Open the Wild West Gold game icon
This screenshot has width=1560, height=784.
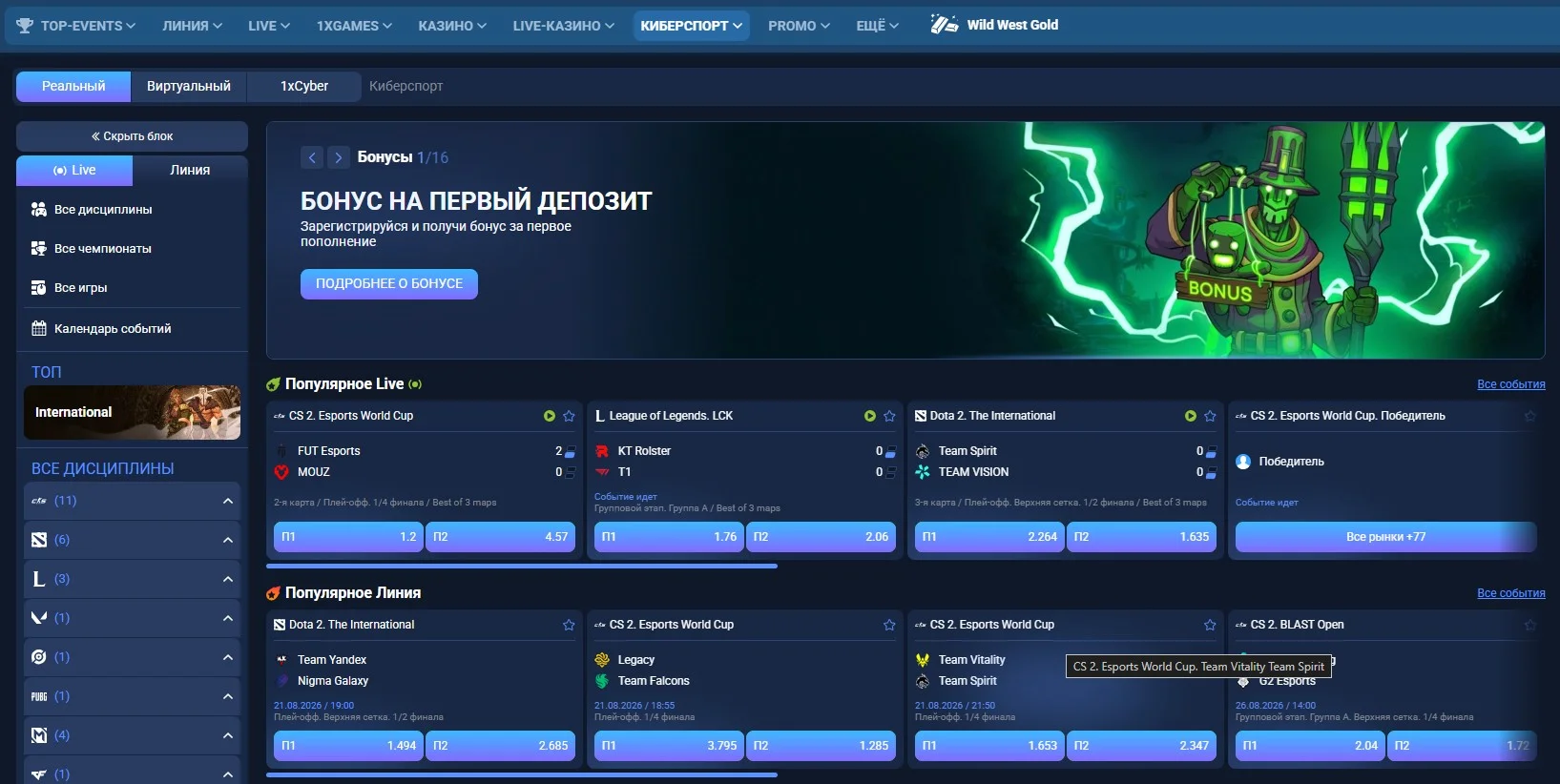pos(945,25)
